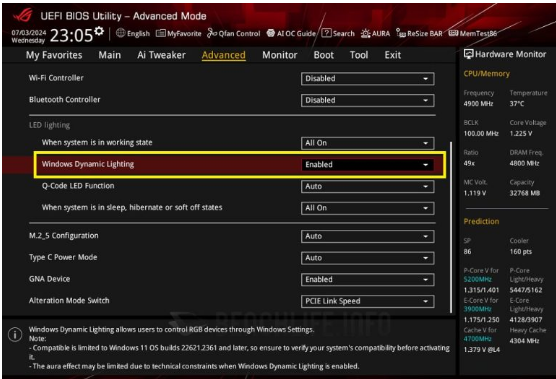Switch to Ai Tweaker tab
The width and height of the screenshot is (556, 379).
(161, 55)
